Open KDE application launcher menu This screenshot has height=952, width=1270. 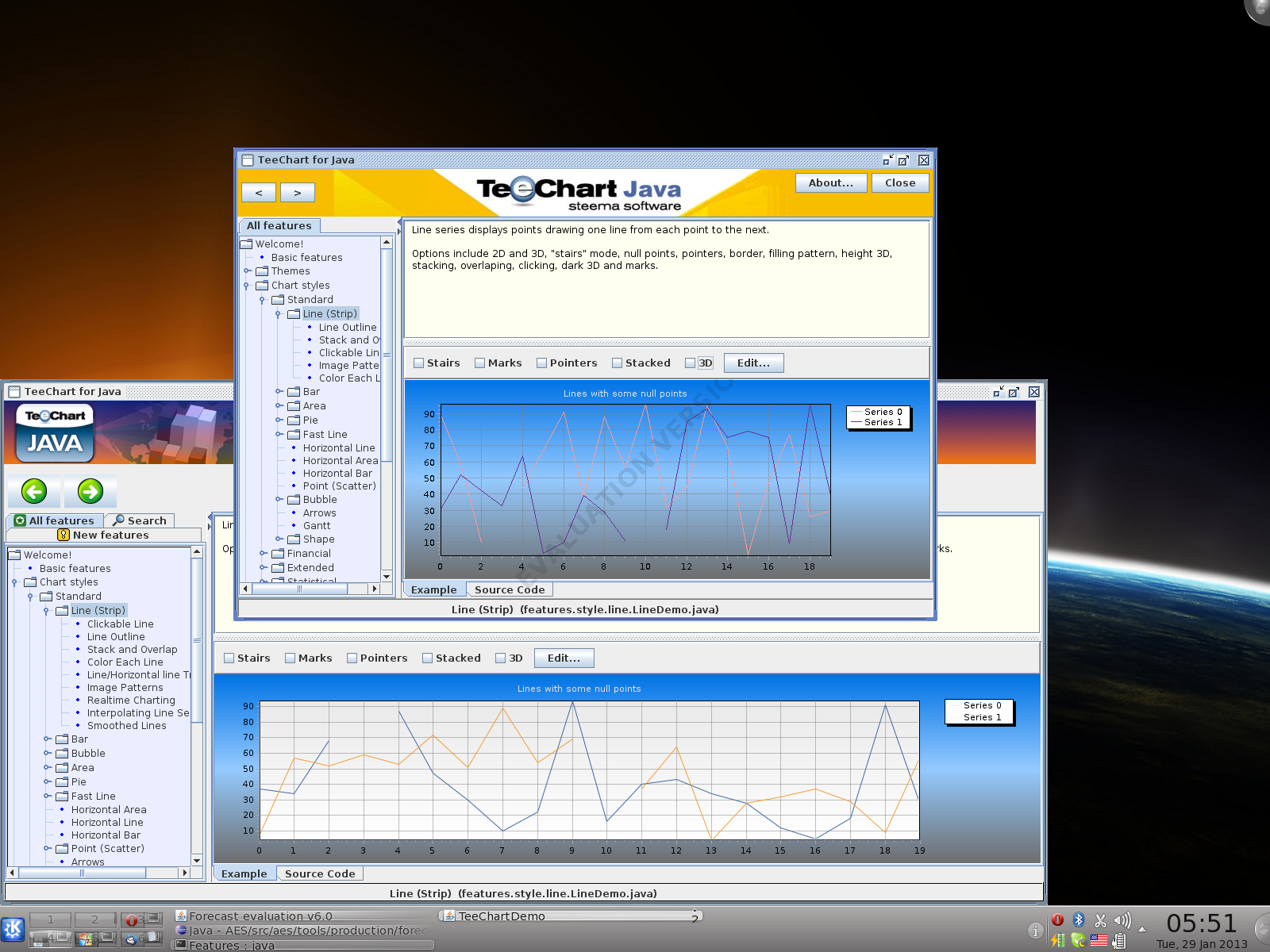[13, 929]
